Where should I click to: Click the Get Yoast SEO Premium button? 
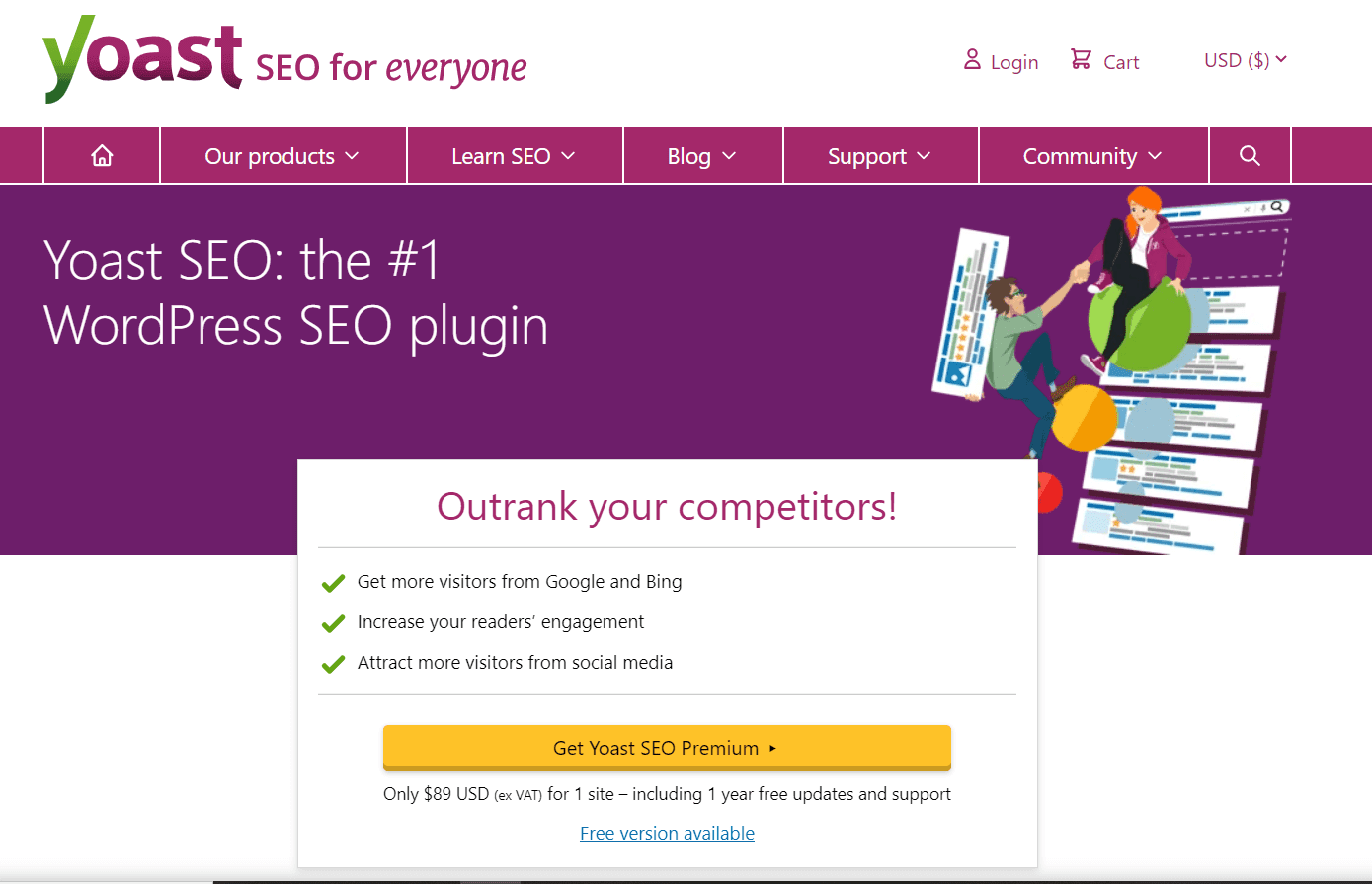tap(667, 748)
